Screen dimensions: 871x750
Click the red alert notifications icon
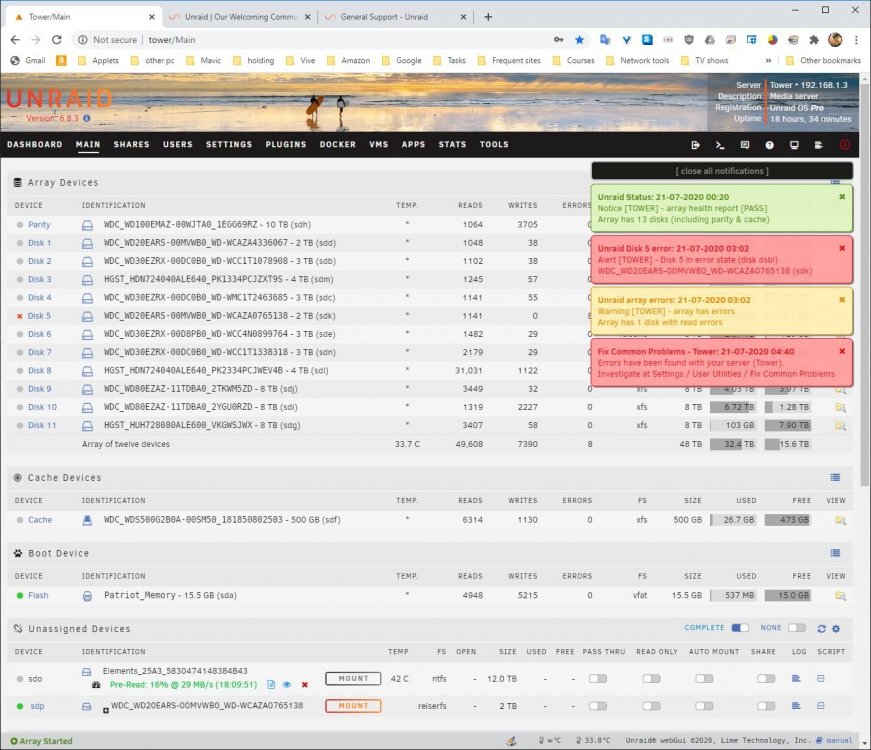pyautogui.click(x=844, y=145)
